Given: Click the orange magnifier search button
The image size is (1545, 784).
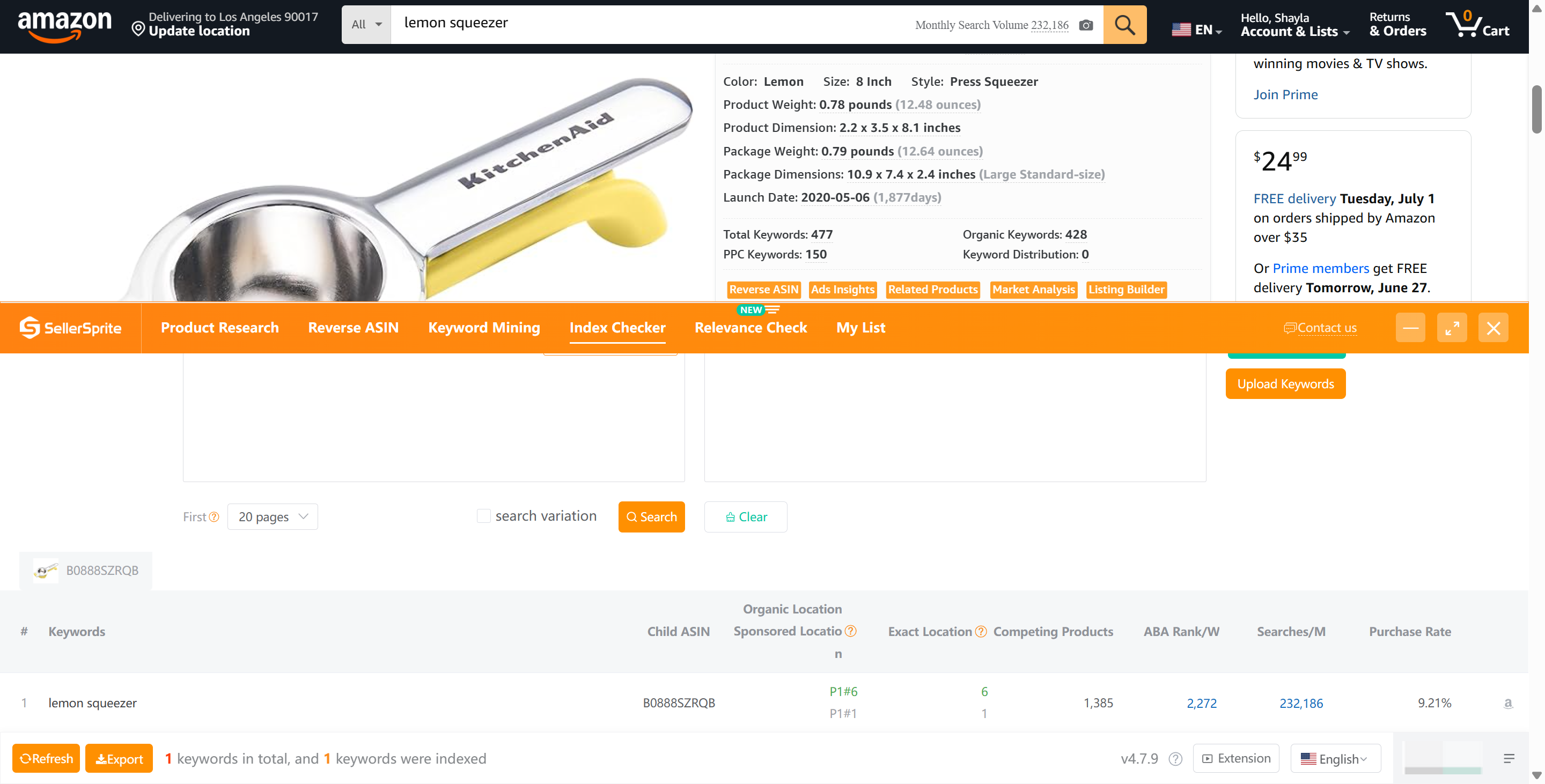Looking at the screenshot, I should click(x=1124, y=25).
